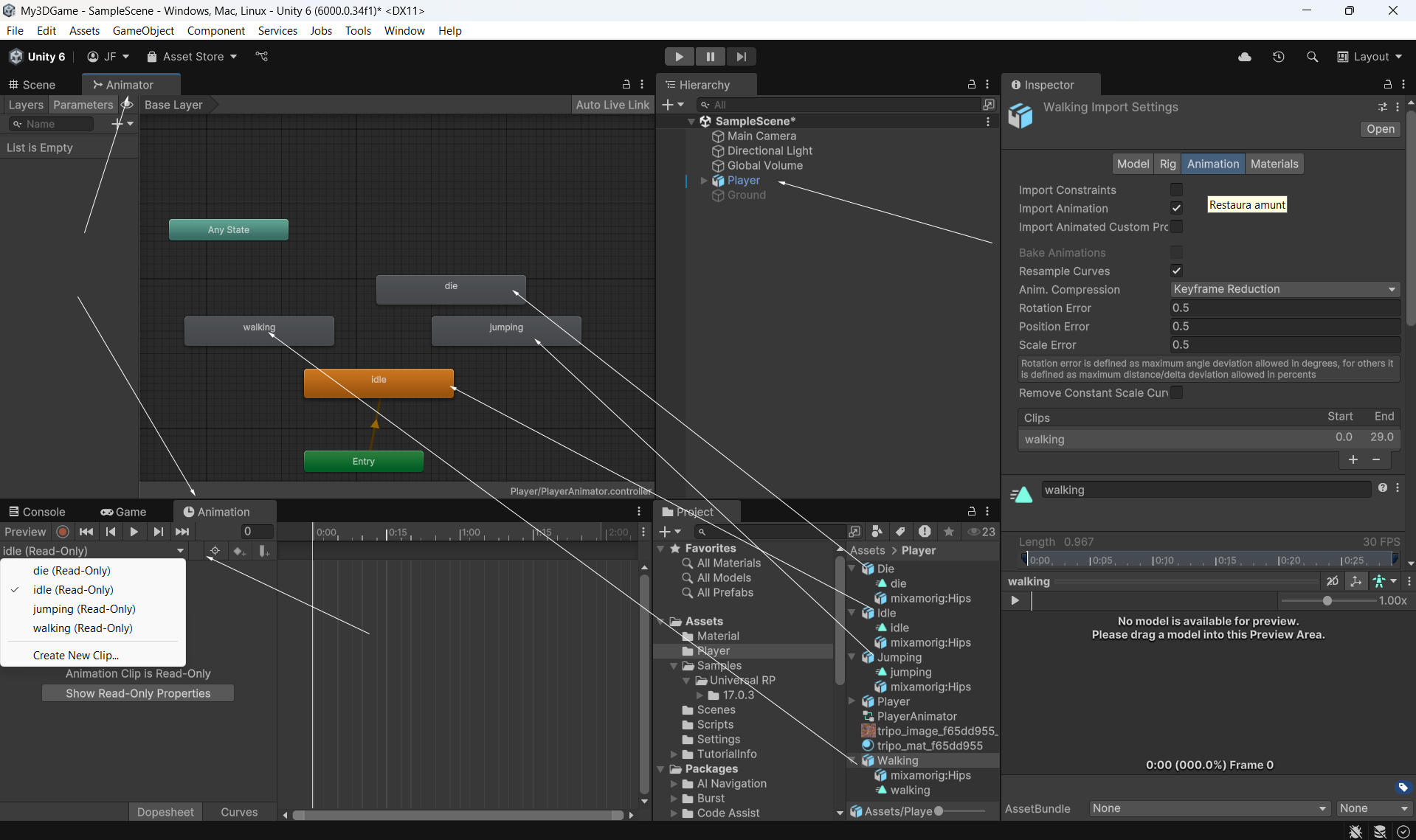This screenshot has height=840, width=1416.
Task: Click the toolbar search magnifier icon
Action: click(x=1312, y=57)
